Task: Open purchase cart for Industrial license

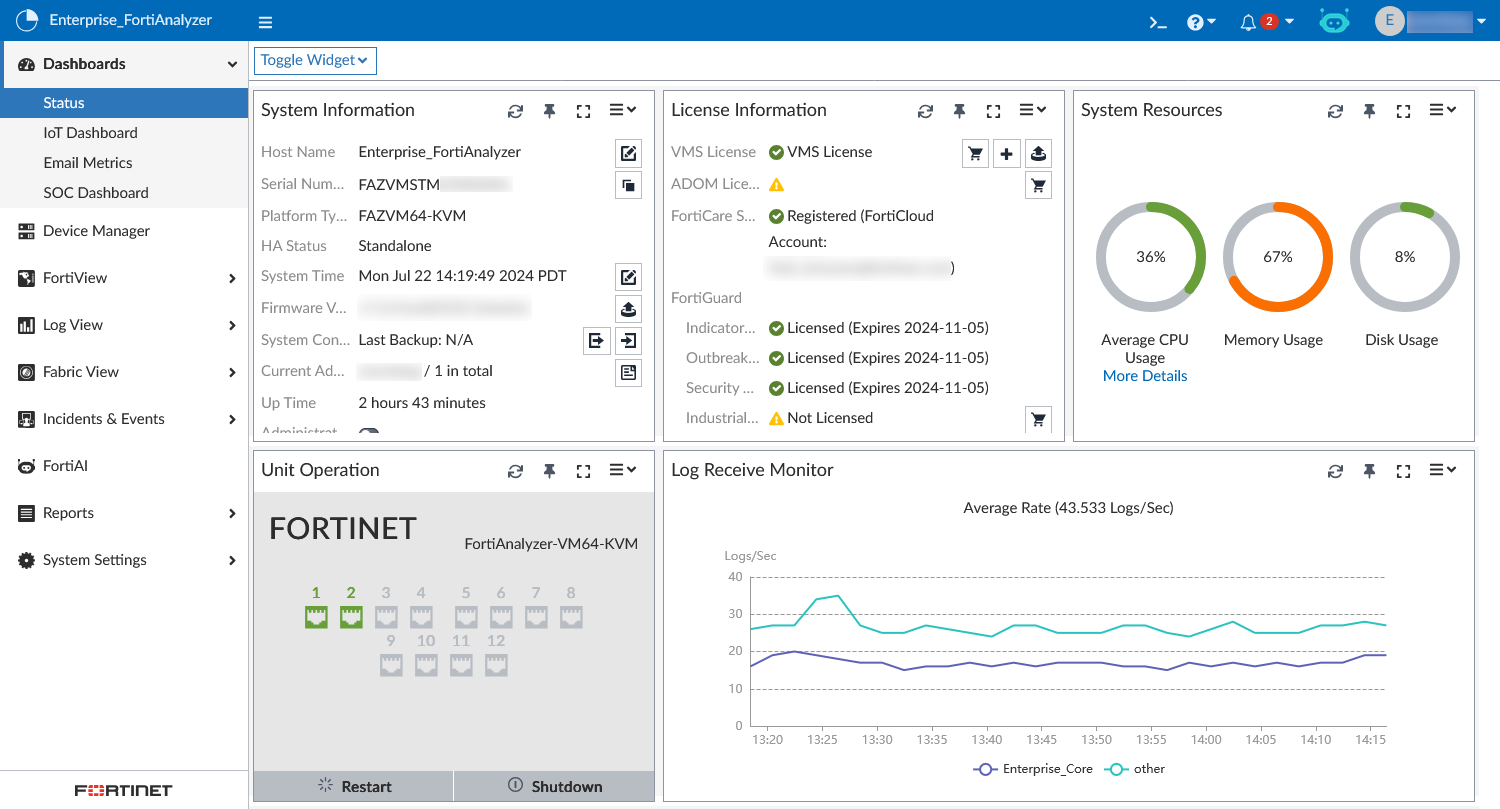Action: tap(1038, 419)
